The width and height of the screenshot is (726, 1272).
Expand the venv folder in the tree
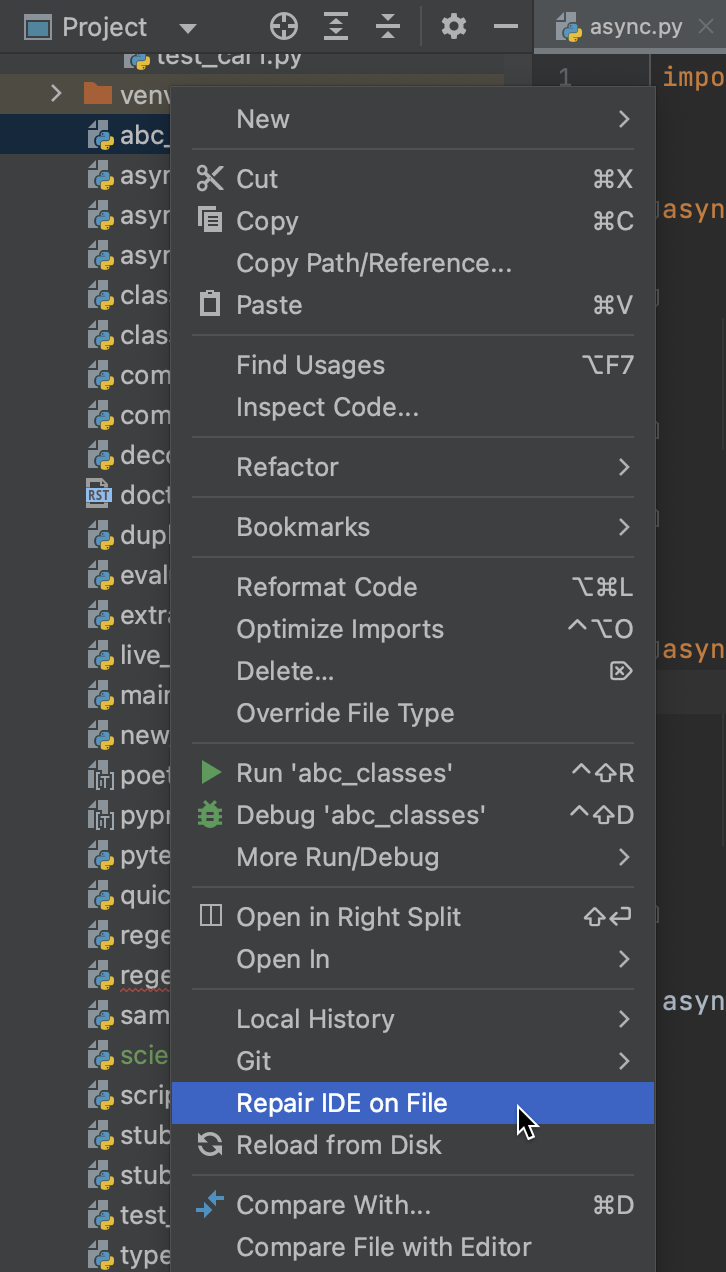pyautogui.click(x=57, y=93)
